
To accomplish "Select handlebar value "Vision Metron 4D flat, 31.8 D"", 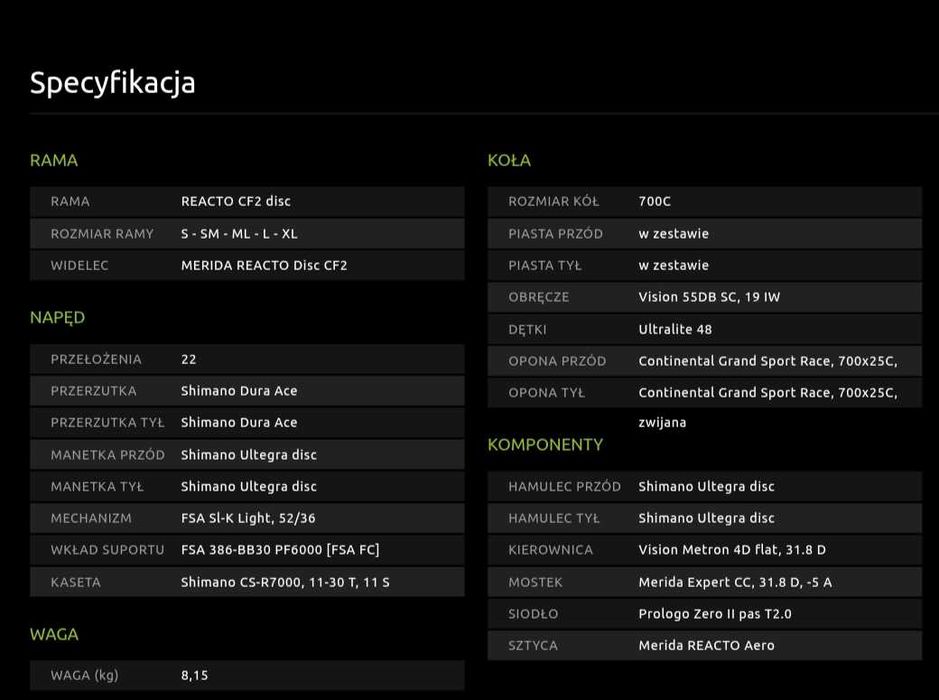I will 732,550.
